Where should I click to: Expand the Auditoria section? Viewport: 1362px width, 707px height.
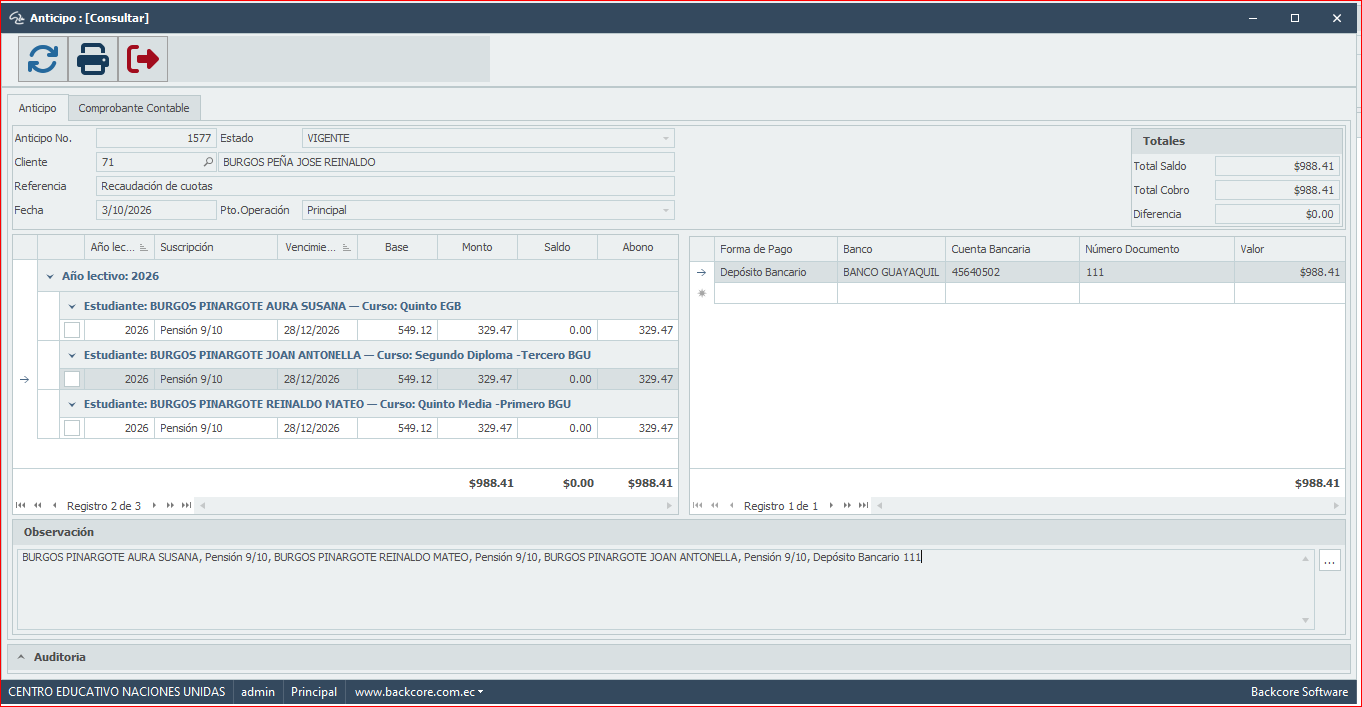point(21,657)
